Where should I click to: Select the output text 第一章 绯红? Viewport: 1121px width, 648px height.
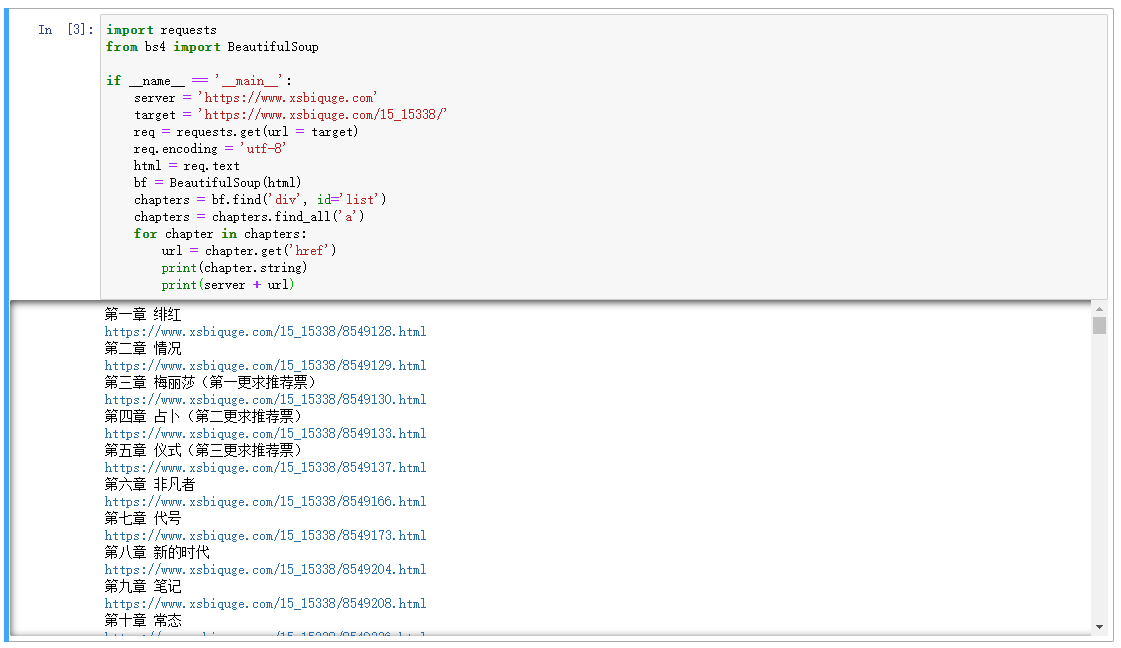coord(139,314)
